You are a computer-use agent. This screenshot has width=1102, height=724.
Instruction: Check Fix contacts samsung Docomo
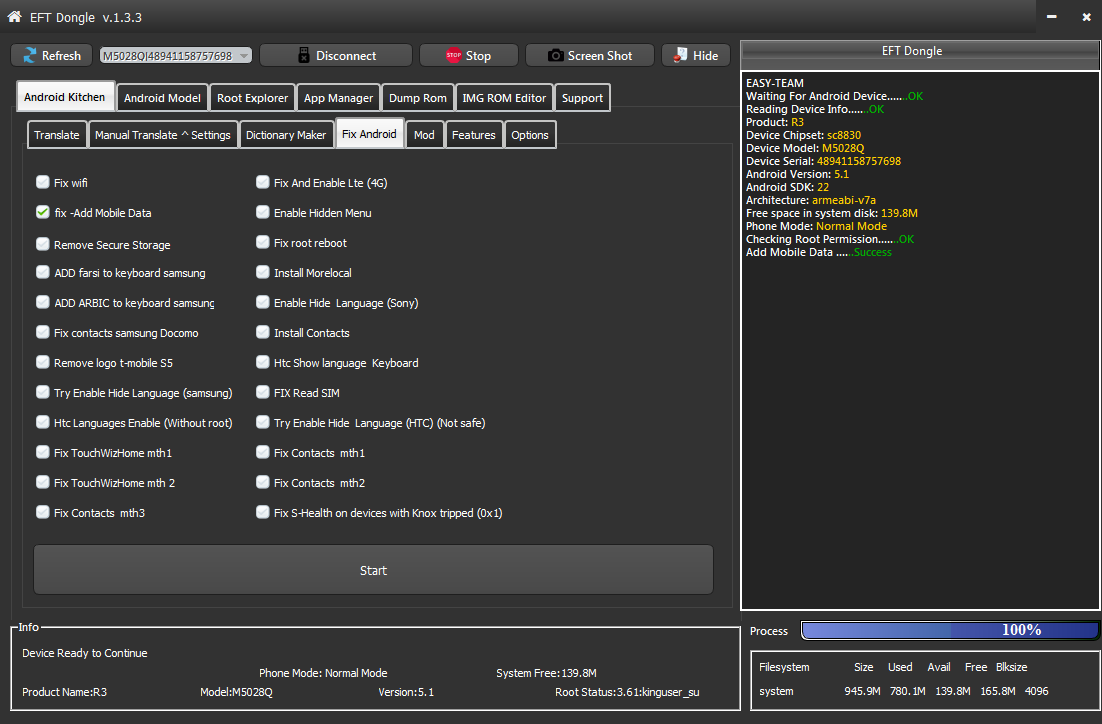[x=43, y=332]
